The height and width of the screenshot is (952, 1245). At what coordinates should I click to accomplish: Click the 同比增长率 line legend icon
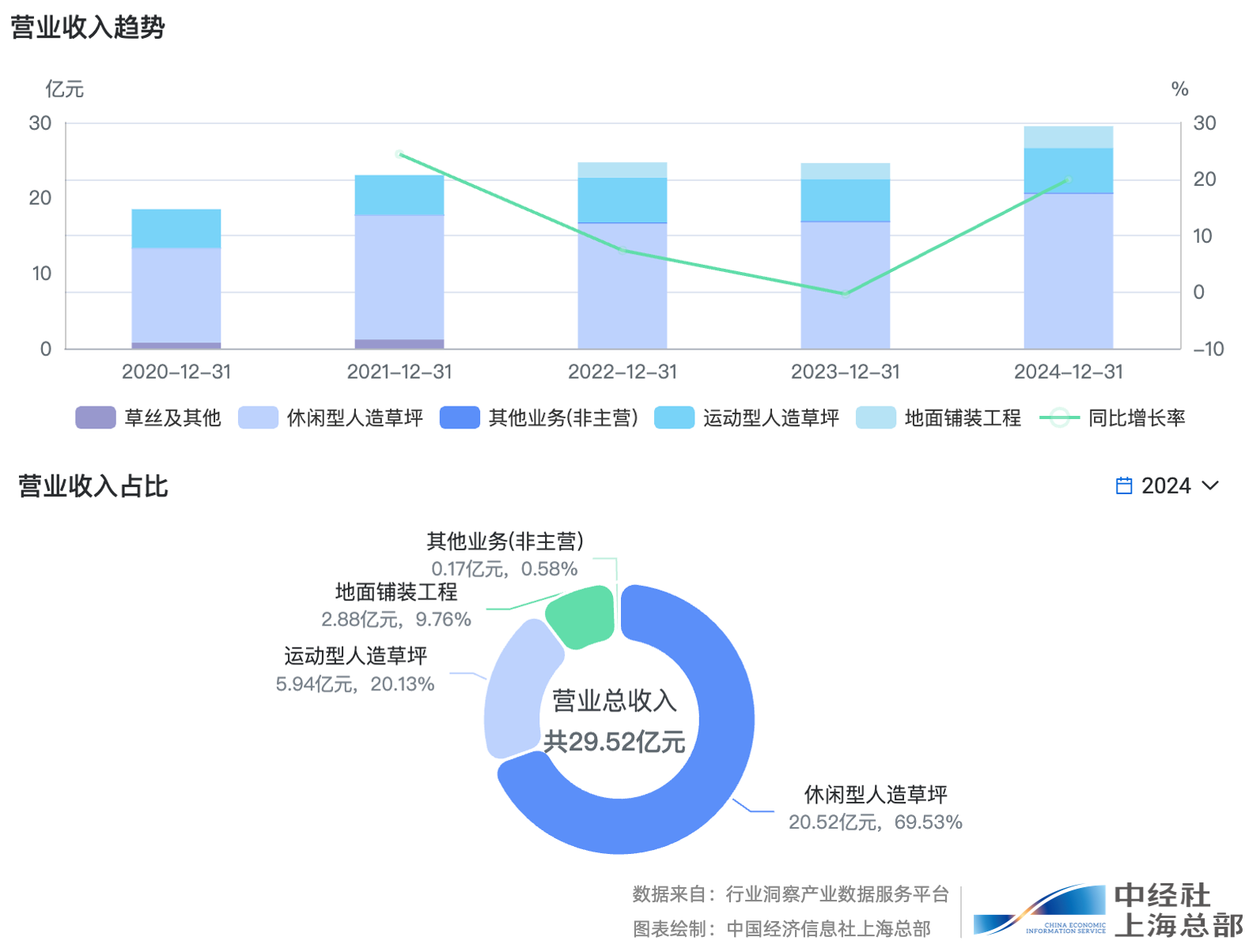[x=1059, y=417]
